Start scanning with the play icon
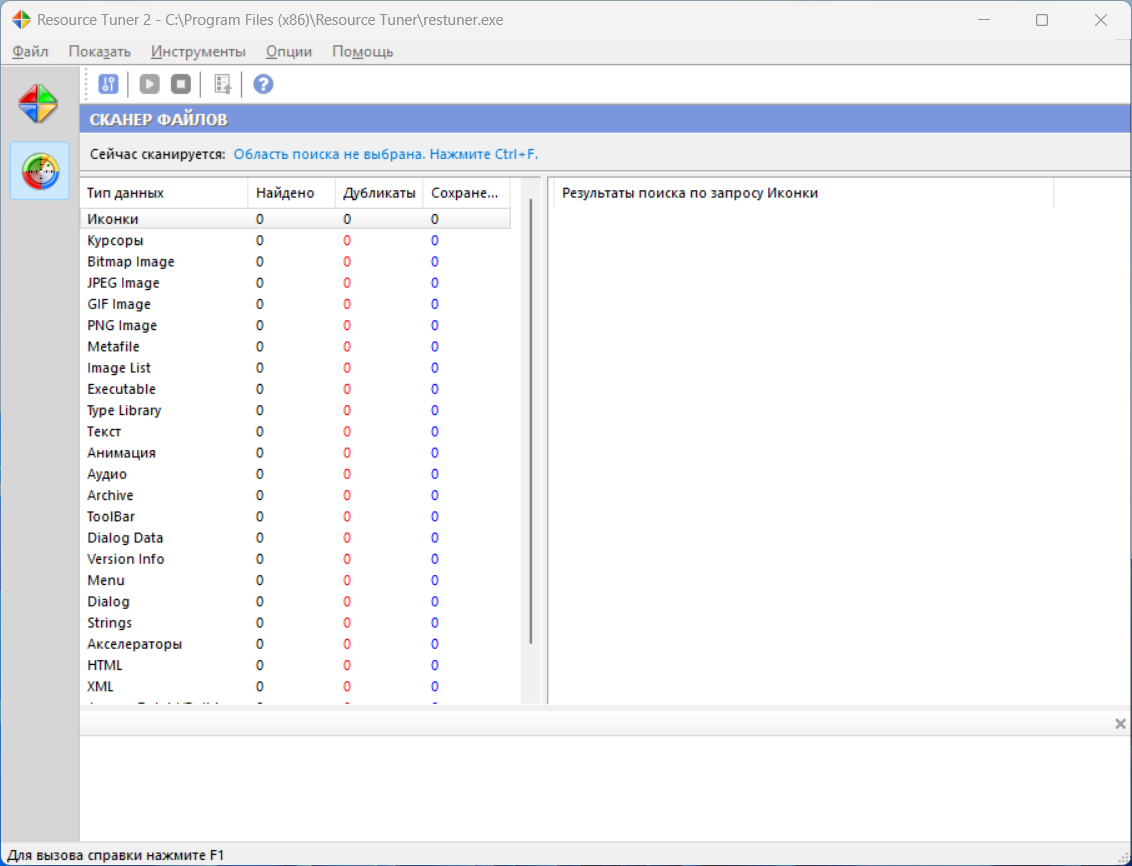 point(149,84)
